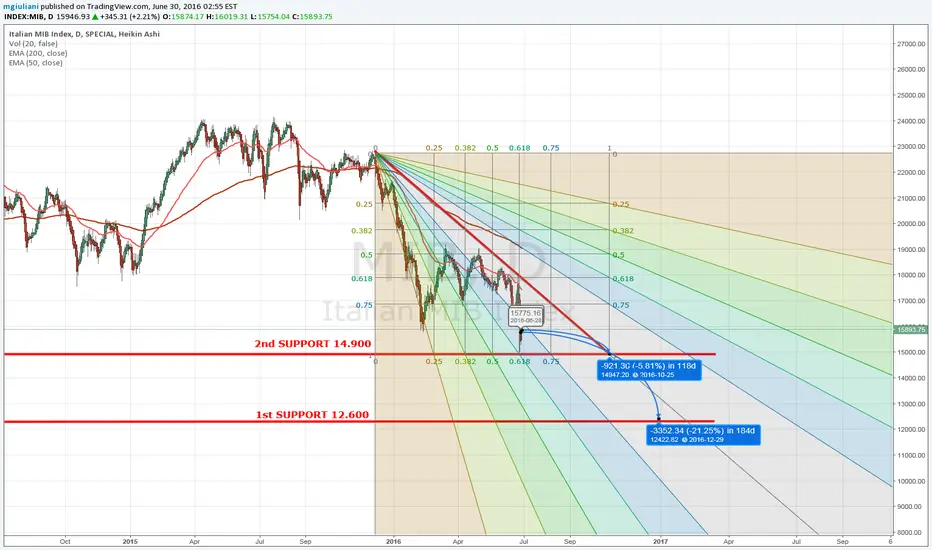
Task: Click the change value +345.31 (+2.21%)
Action: pos(131,17)
